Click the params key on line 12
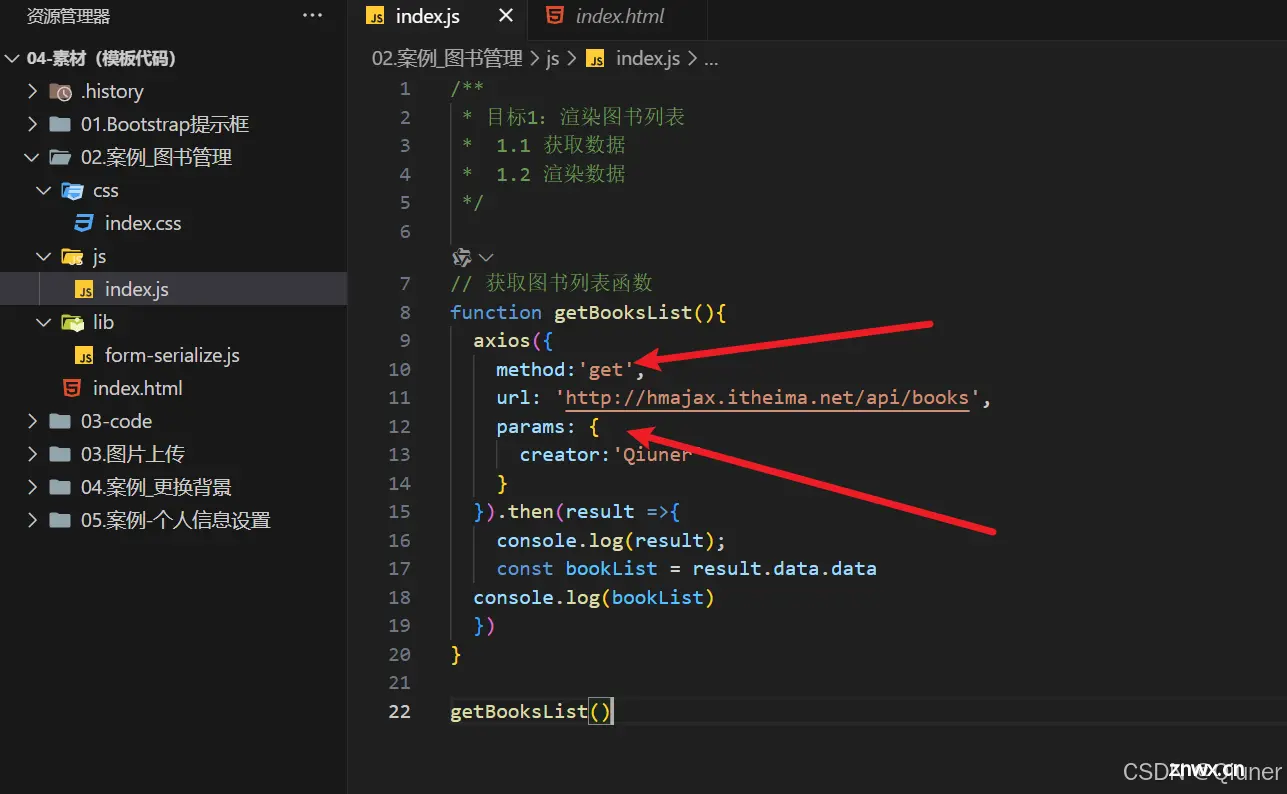 click(531, 427)
